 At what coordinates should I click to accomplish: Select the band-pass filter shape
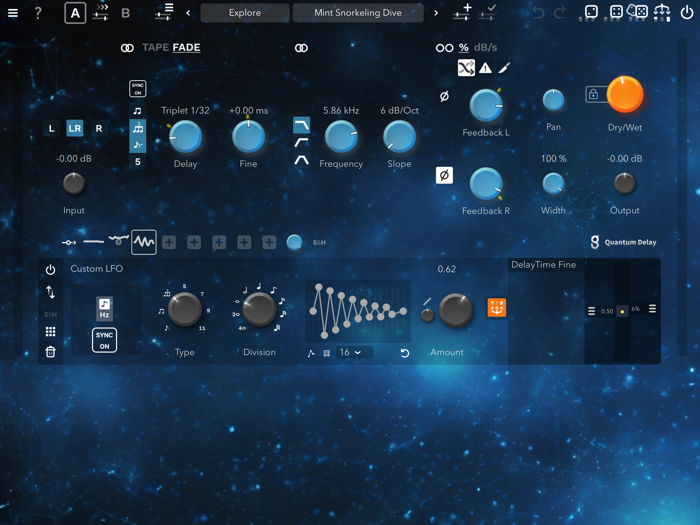(x=301, y=159)
